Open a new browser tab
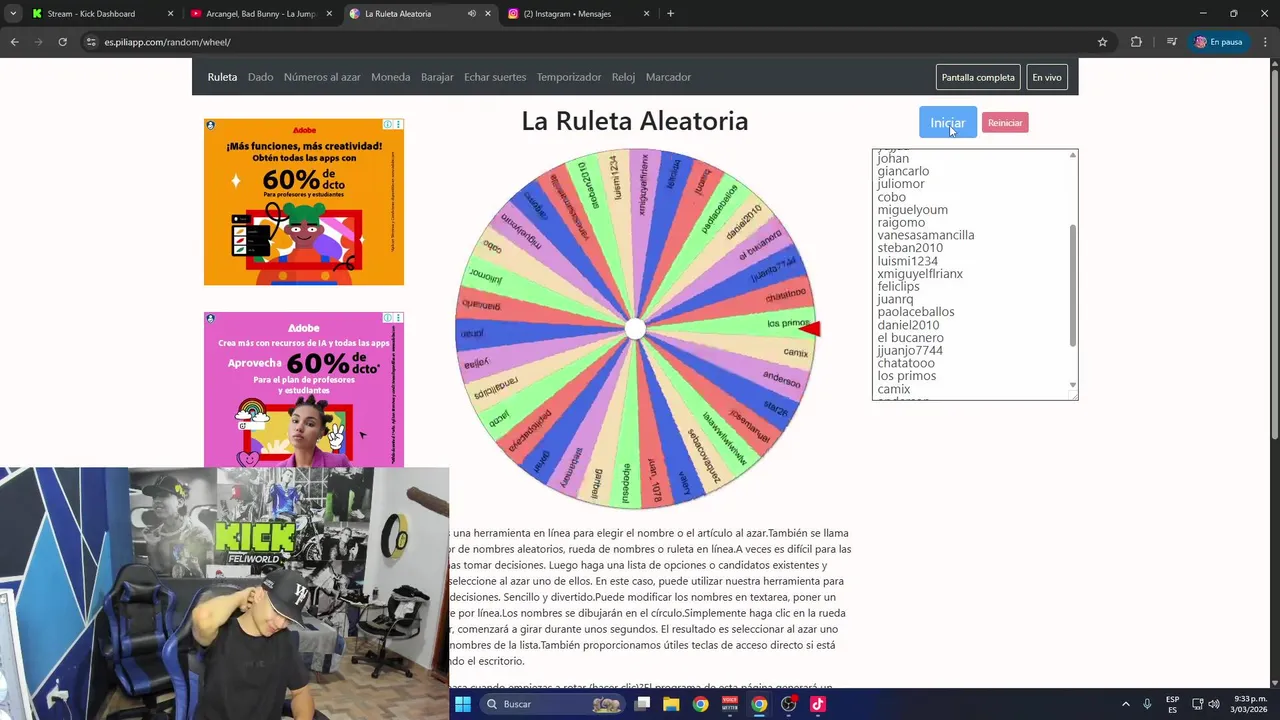 tap(670, 14)
